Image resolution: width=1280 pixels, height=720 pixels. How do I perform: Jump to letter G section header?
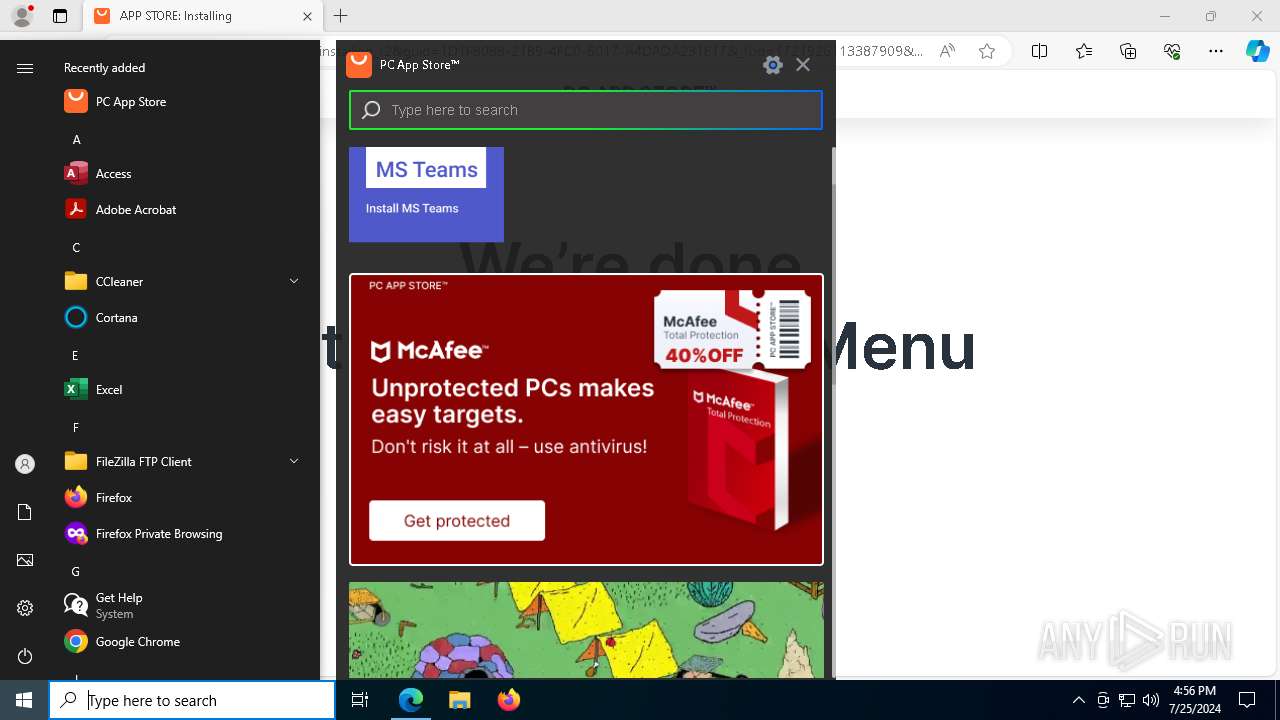pos(76,572)
